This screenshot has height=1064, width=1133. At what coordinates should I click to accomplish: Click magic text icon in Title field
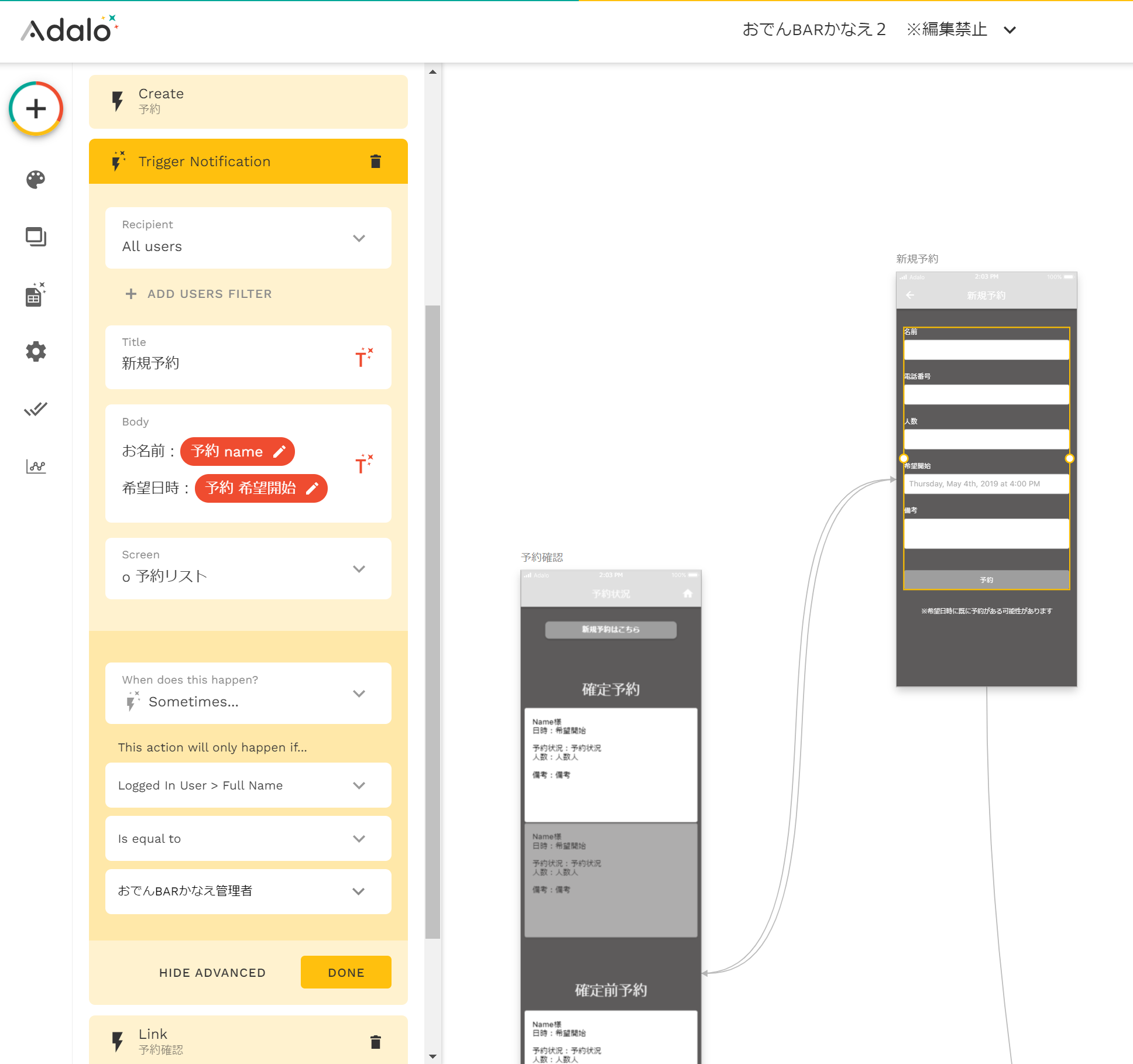click(363, 358)
